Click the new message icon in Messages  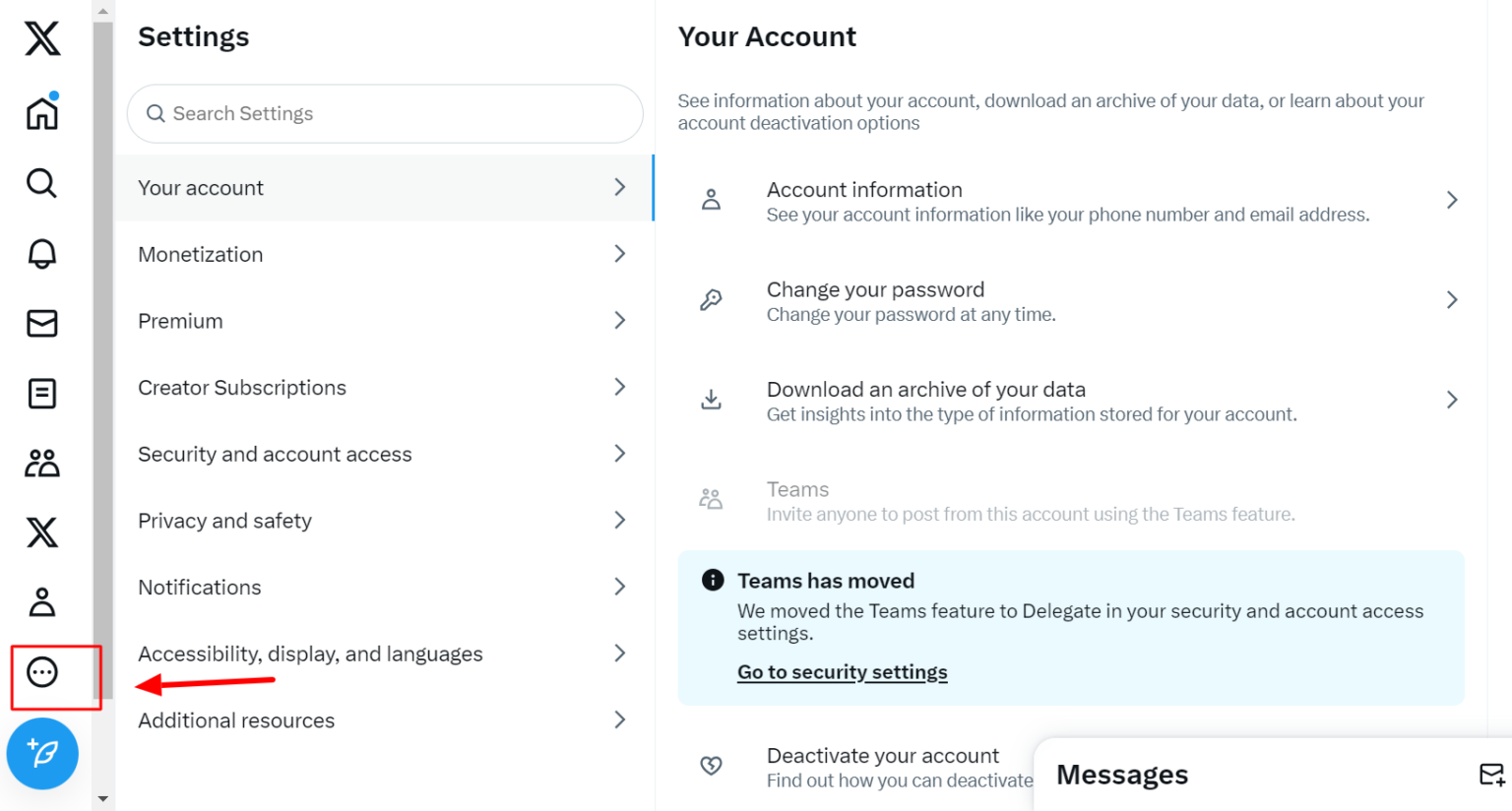click(1491, 775)
